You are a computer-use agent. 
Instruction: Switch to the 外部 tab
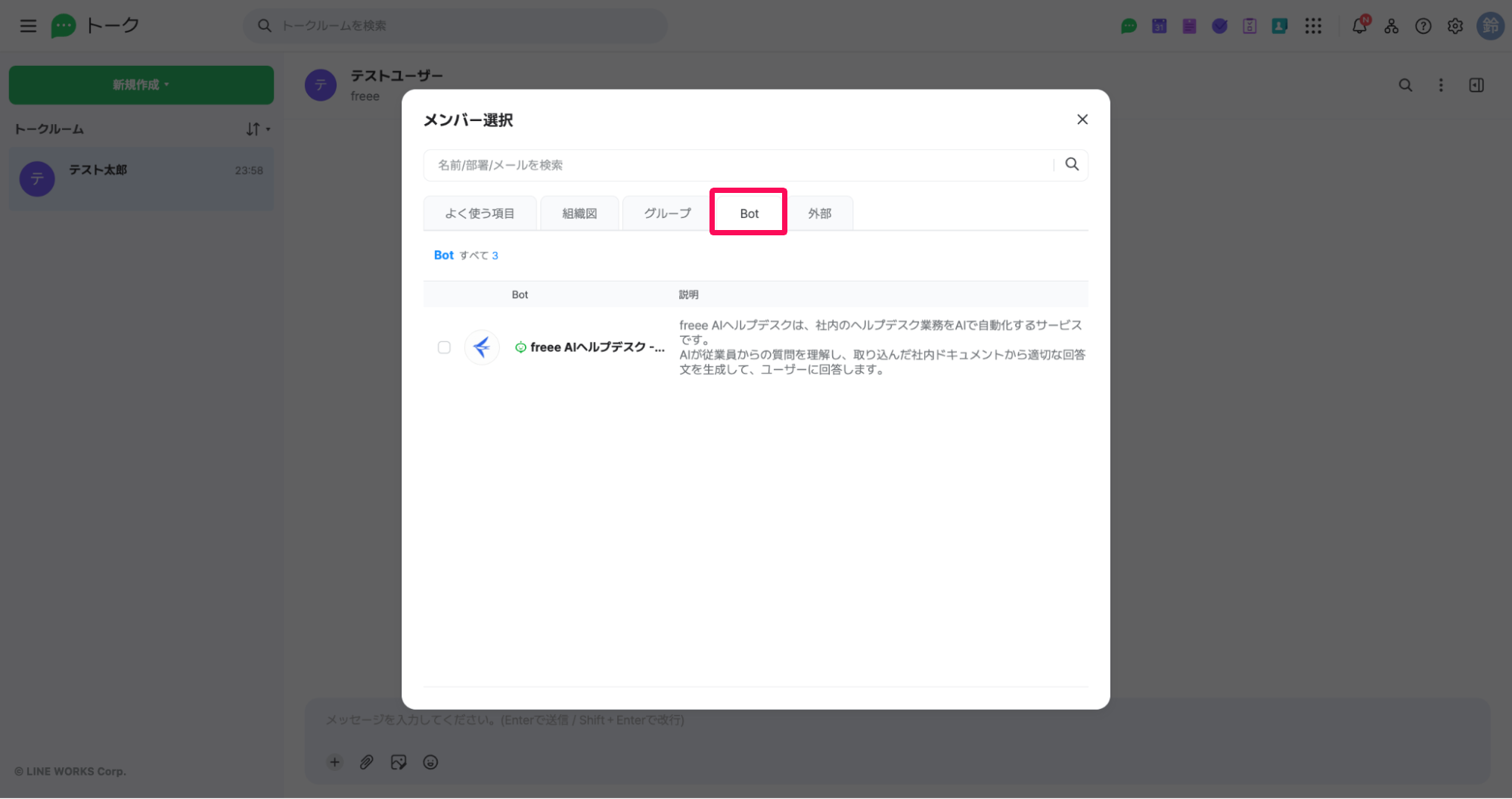819,213
